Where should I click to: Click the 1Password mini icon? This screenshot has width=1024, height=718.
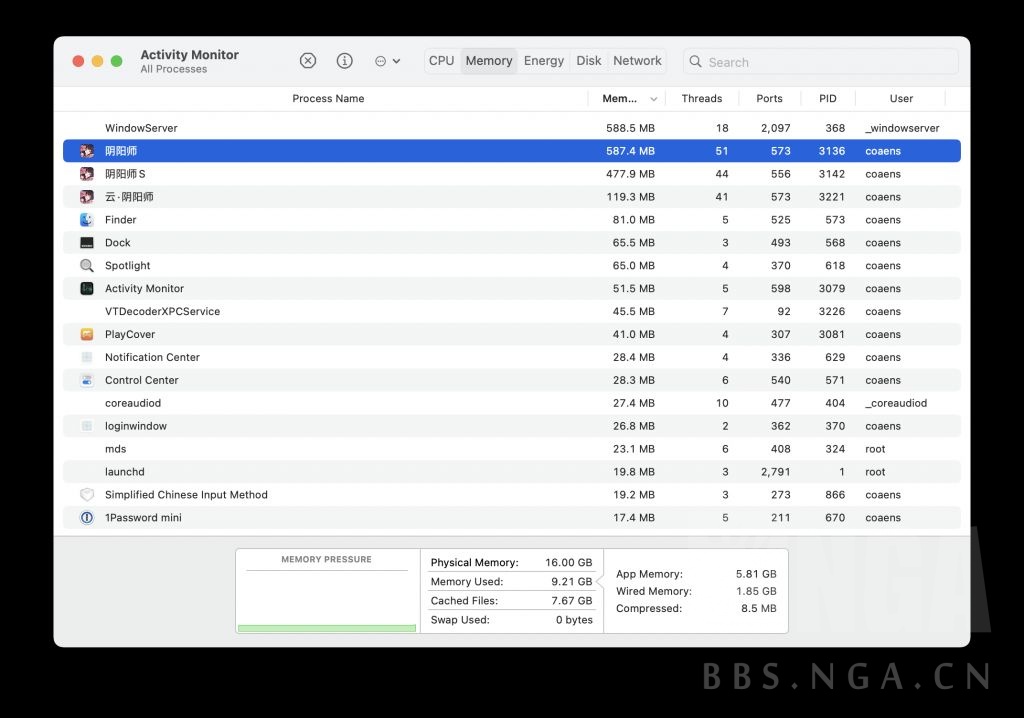[x=87, y=518]
